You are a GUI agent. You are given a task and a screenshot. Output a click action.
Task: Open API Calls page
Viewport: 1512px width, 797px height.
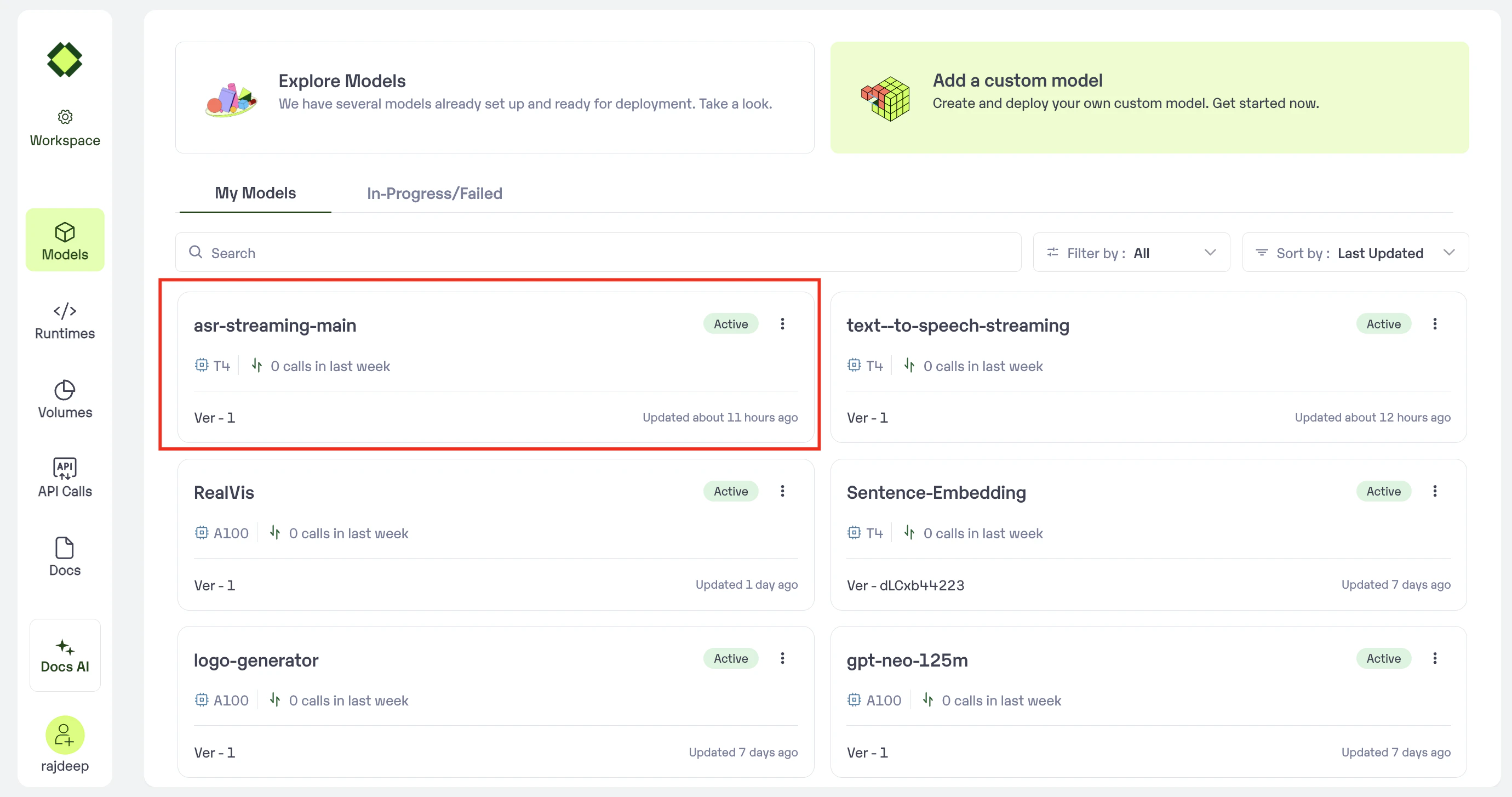tap(65, 478)
